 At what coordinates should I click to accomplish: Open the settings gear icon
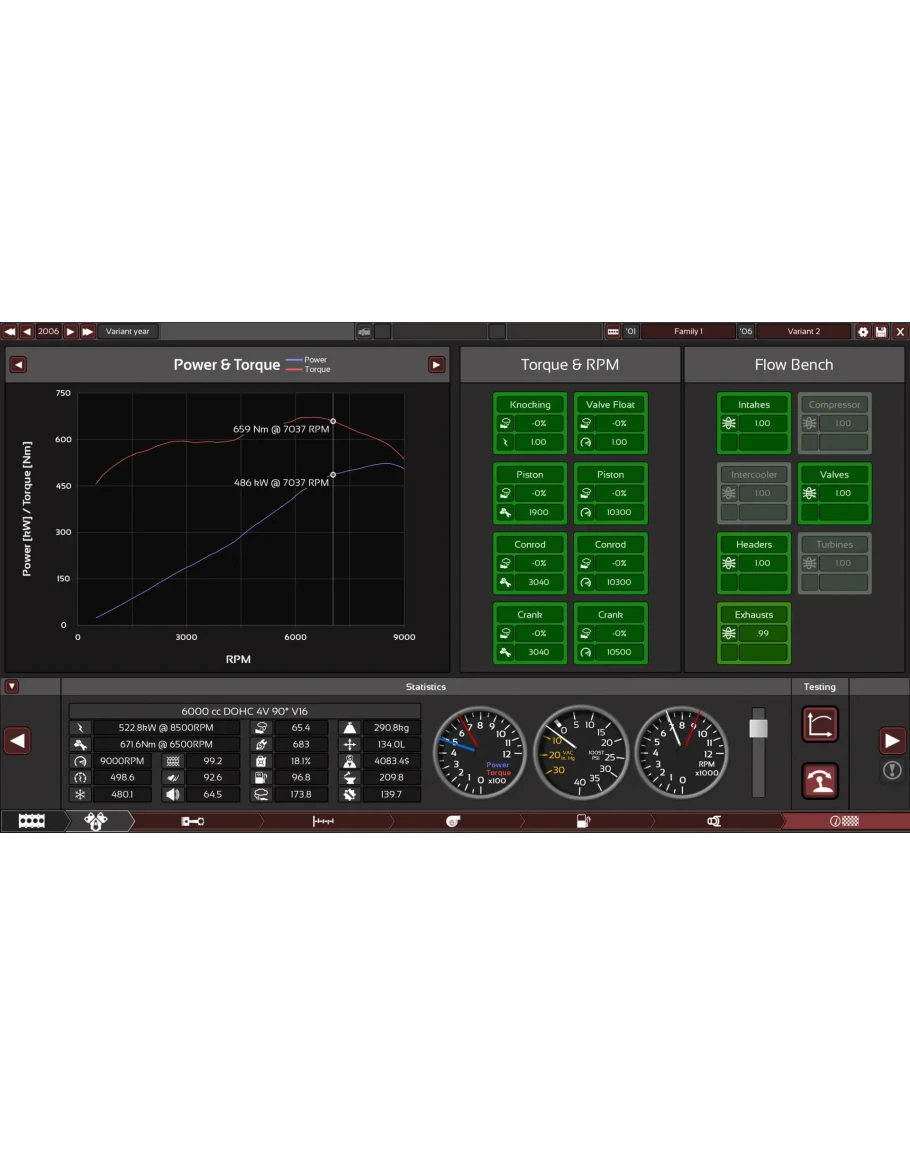[863, 331]
